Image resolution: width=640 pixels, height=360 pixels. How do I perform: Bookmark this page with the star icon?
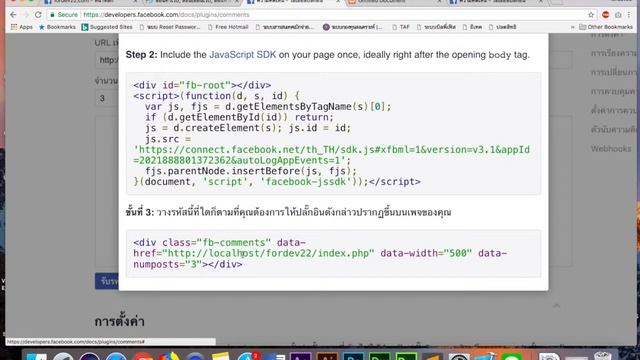(x=591, y=15)
